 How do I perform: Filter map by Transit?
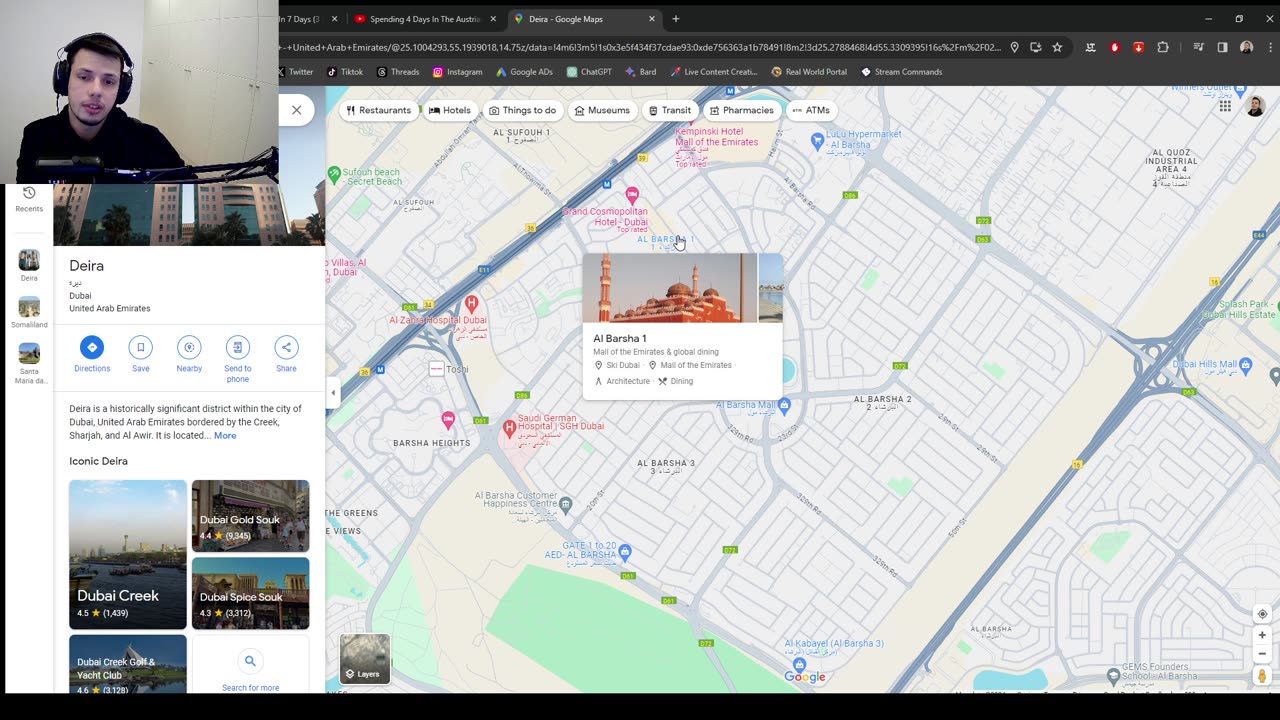tap(669, 110)
